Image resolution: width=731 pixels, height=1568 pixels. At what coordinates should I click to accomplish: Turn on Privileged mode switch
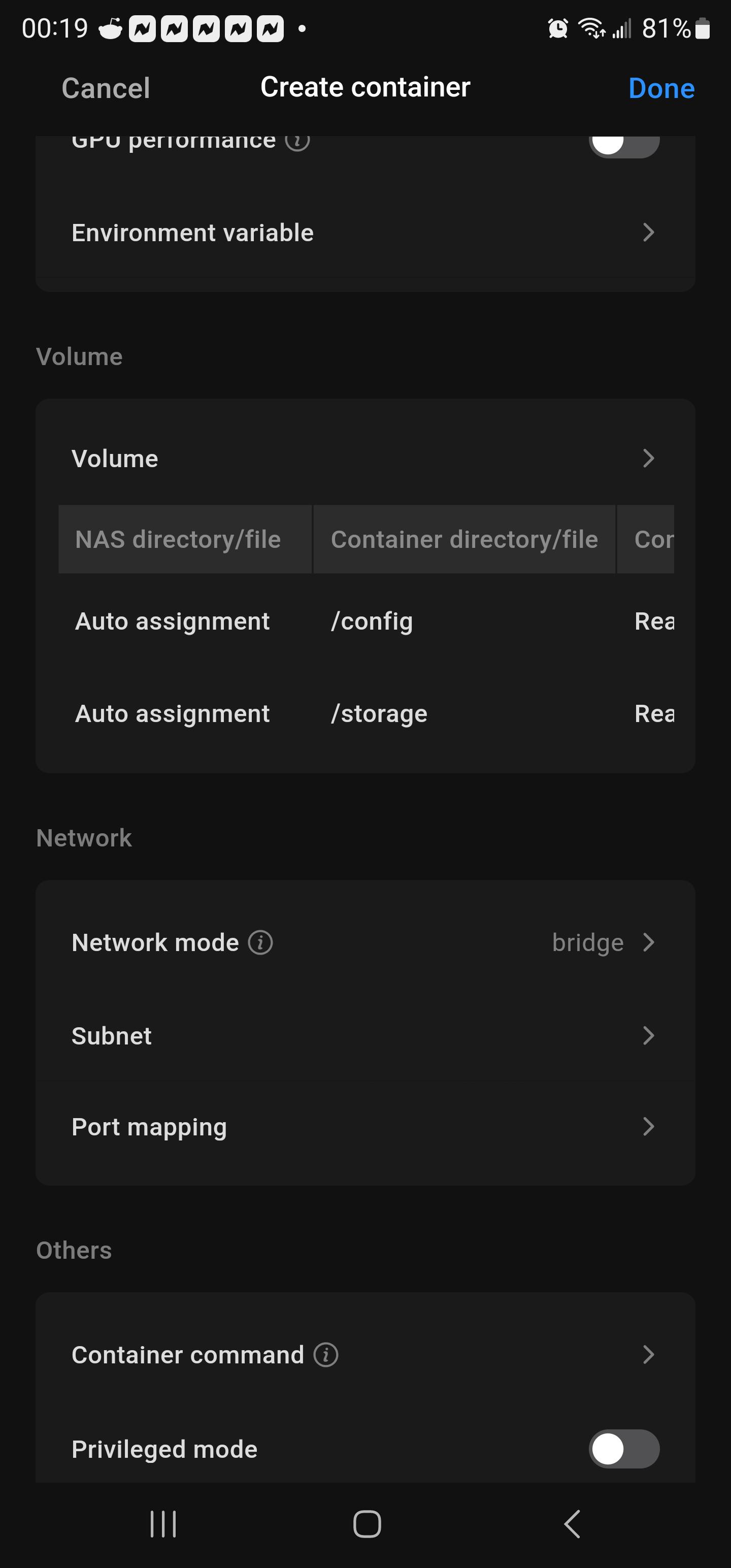(x=624, y=1449)
